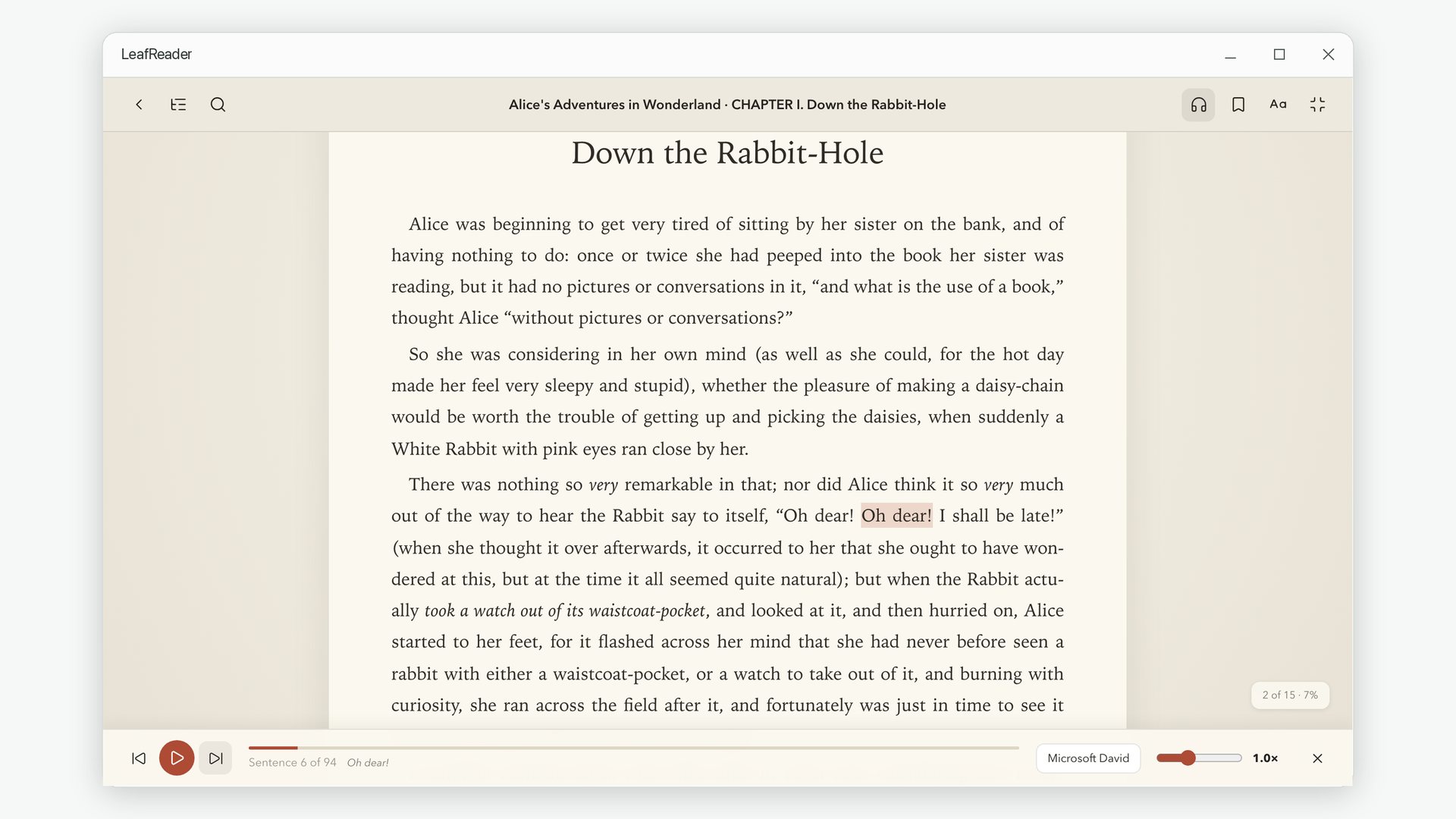Open the Microsoft David voice selector
Screen dimensions: 1456x819
click(1088, 758)
